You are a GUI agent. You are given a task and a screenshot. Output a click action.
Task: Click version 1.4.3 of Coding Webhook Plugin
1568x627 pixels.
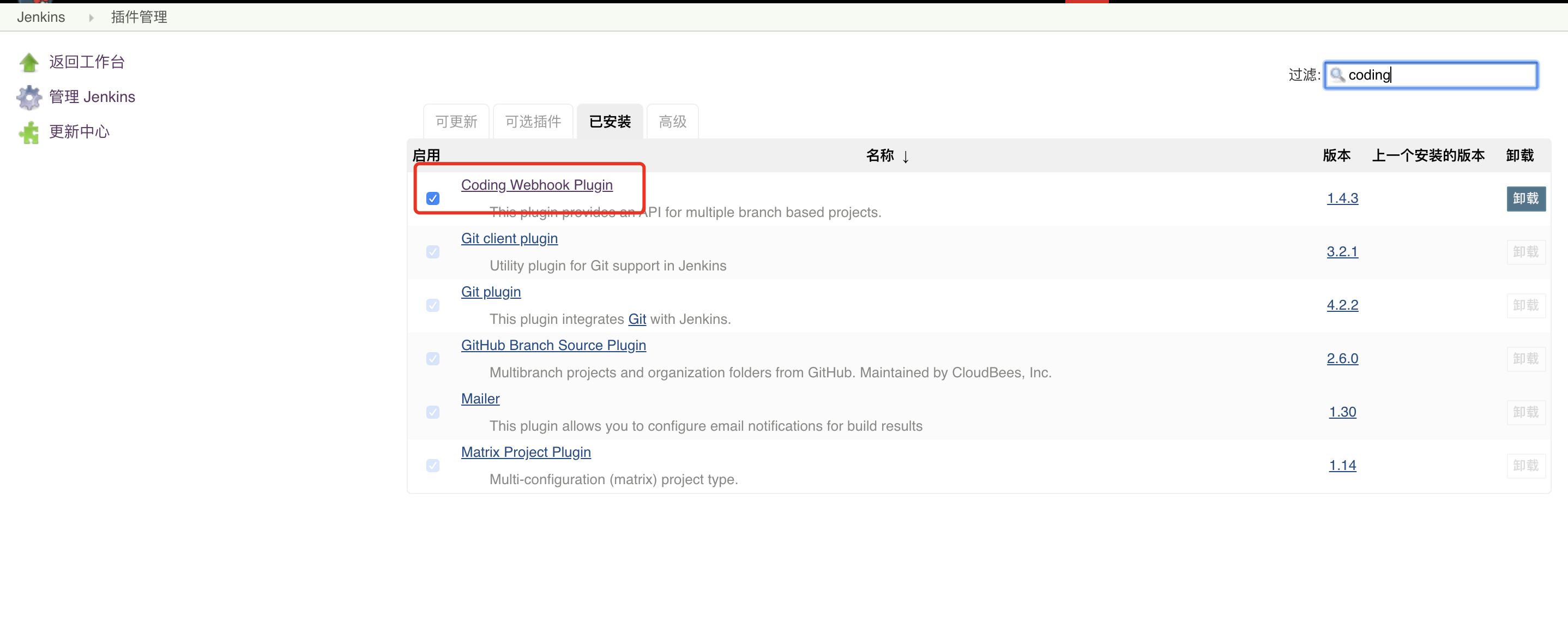click(1342, 198)
